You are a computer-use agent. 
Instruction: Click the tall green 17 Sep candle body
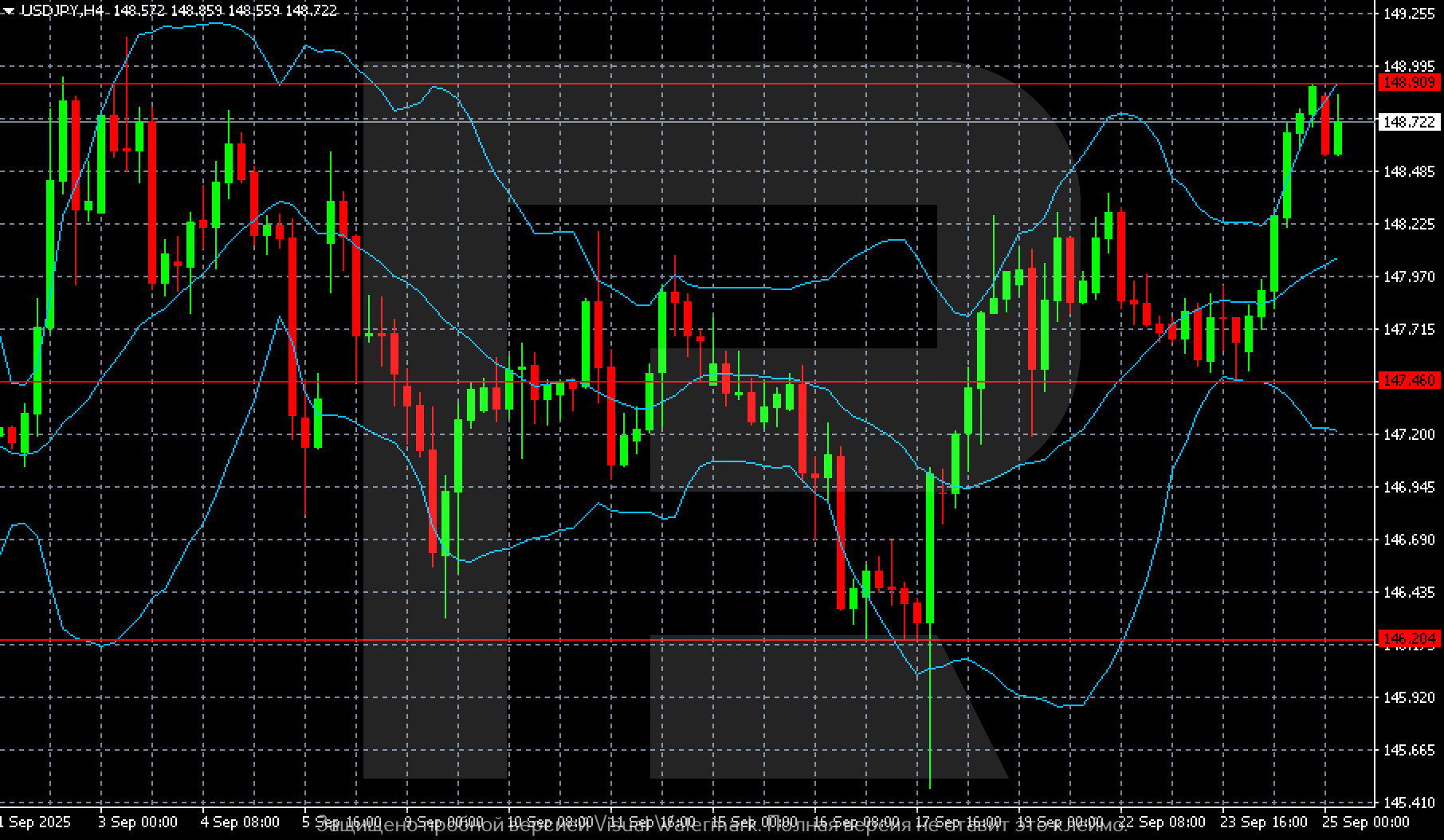930,548
